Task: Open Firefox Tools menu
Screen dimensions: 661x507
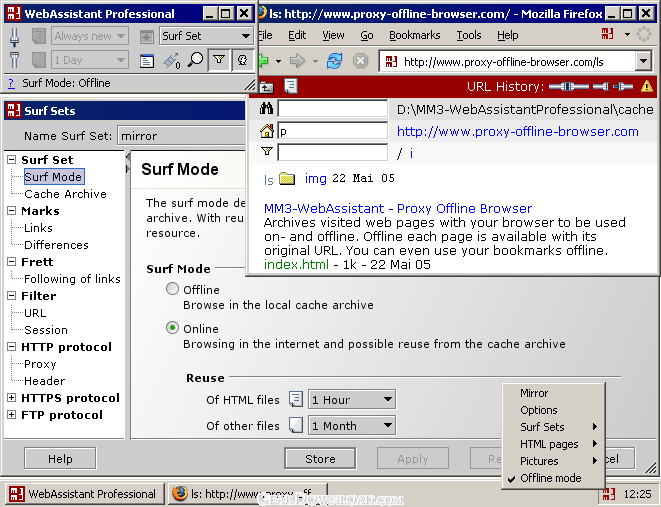Action: (x=469, y=35)
